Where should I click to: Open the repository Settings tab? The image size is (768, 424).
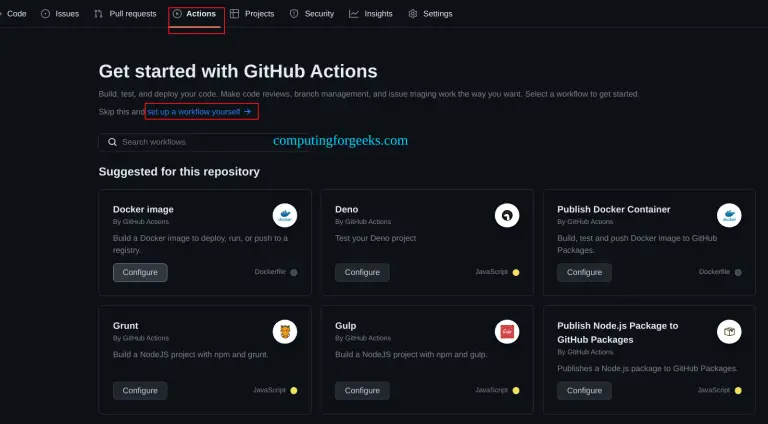(430, 14)
